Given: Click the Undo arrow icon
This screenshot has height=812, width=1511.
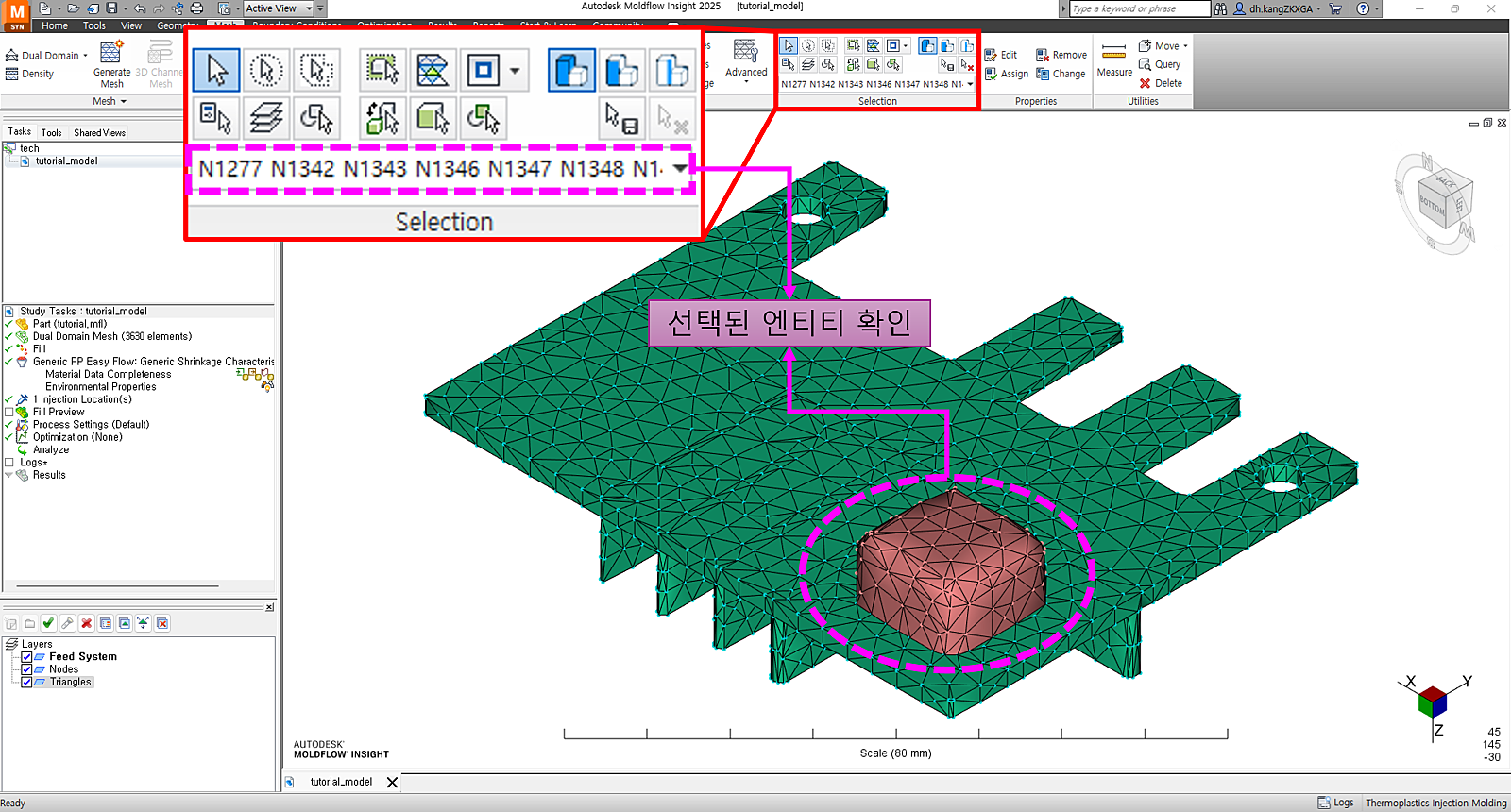Looking at the screenshot, I should pos(139,8).
